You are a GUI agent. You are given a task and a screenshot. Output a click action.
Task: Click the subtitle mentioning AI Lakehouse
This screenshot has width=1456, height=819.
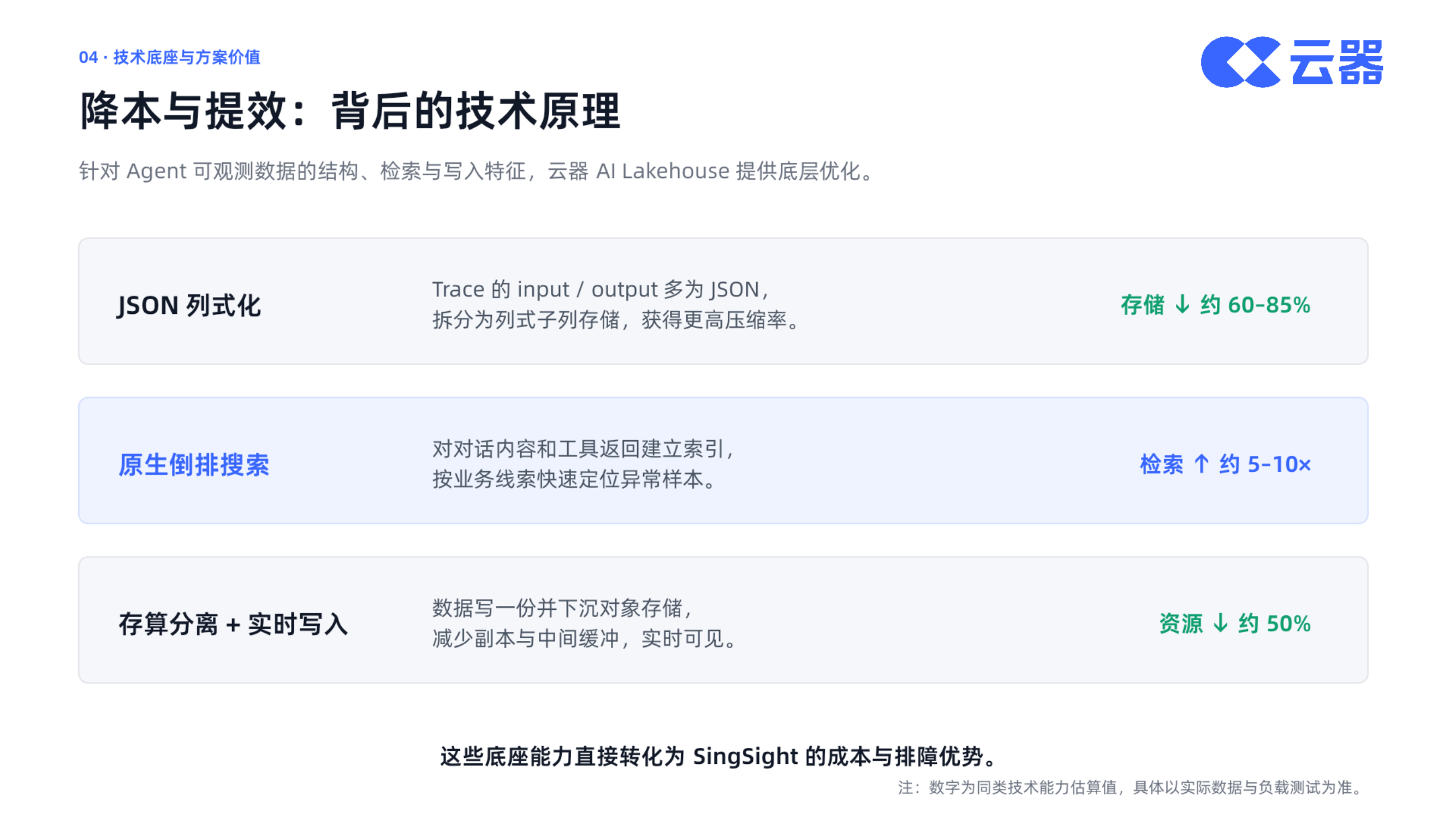click(478, 171)
